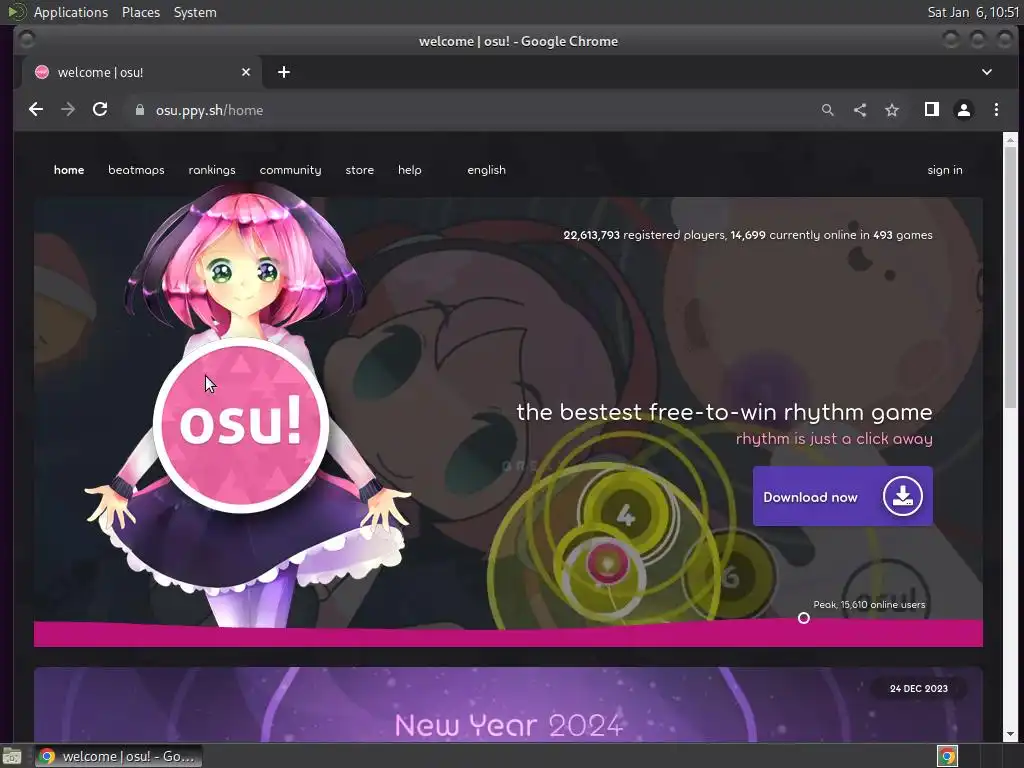This screenshot has width=1024, height=768.
Task: Click the '24 DEC 2023' date badge
Action: [918, 688]
